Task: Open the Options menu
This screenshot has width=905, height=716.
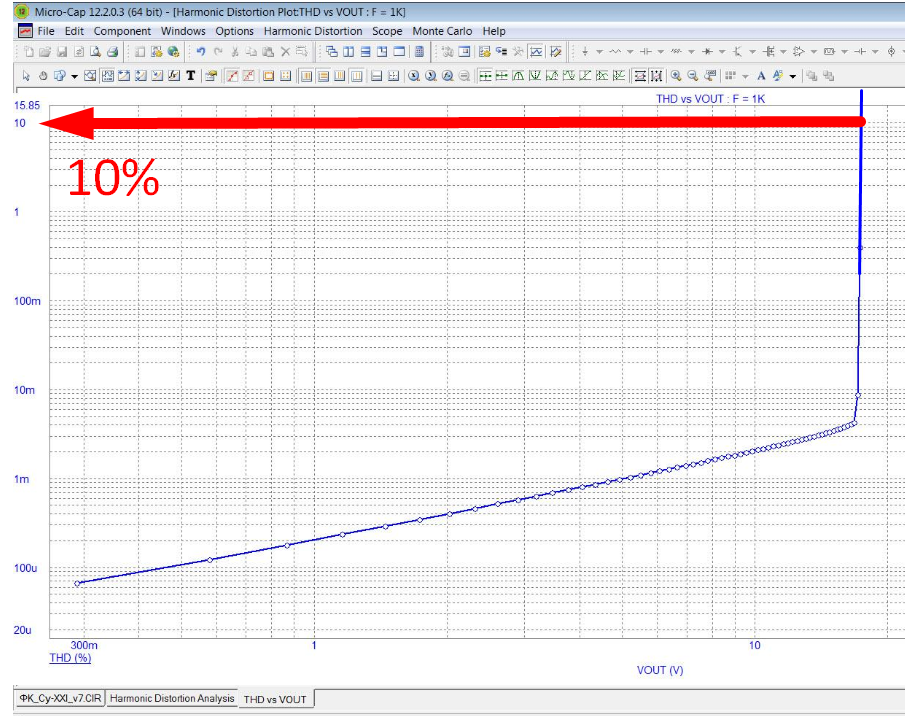Action: coord(234,31)
